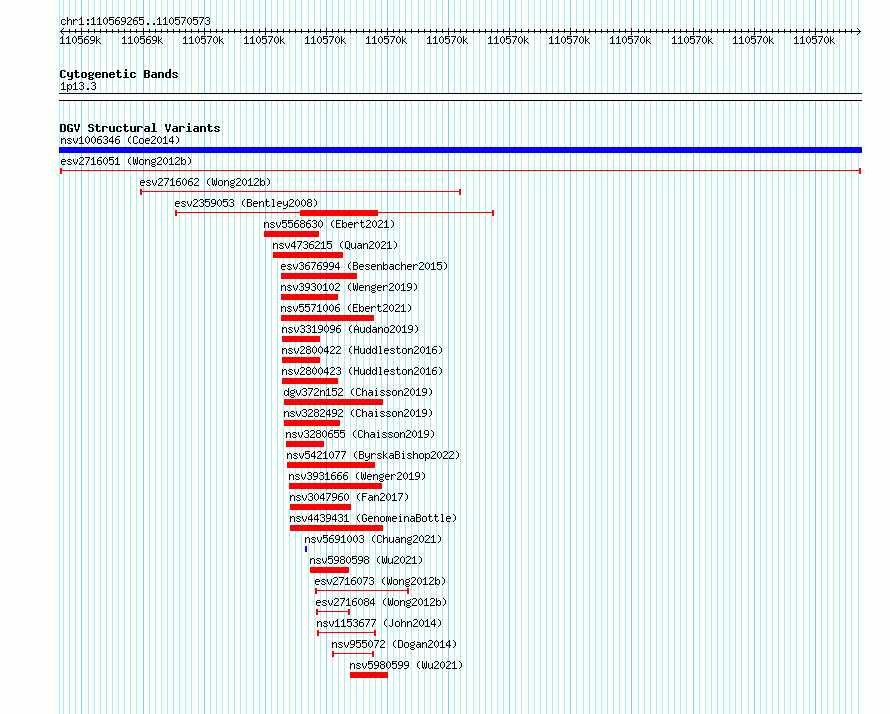Select the red line under nsv1153677
The image size is (890, 714).
pos(346,633)
